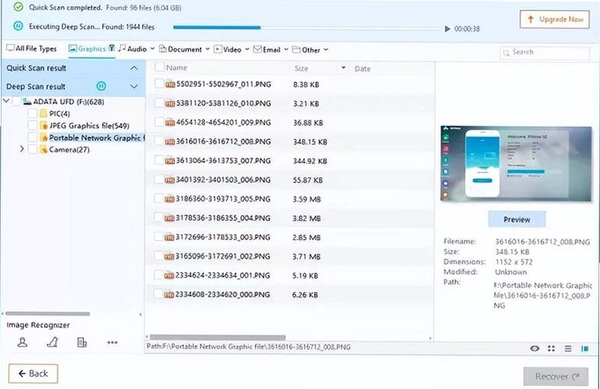Open more Image Recognizer options
The height and width of the screenshot is (389, 600).
(x=112, y=342)
